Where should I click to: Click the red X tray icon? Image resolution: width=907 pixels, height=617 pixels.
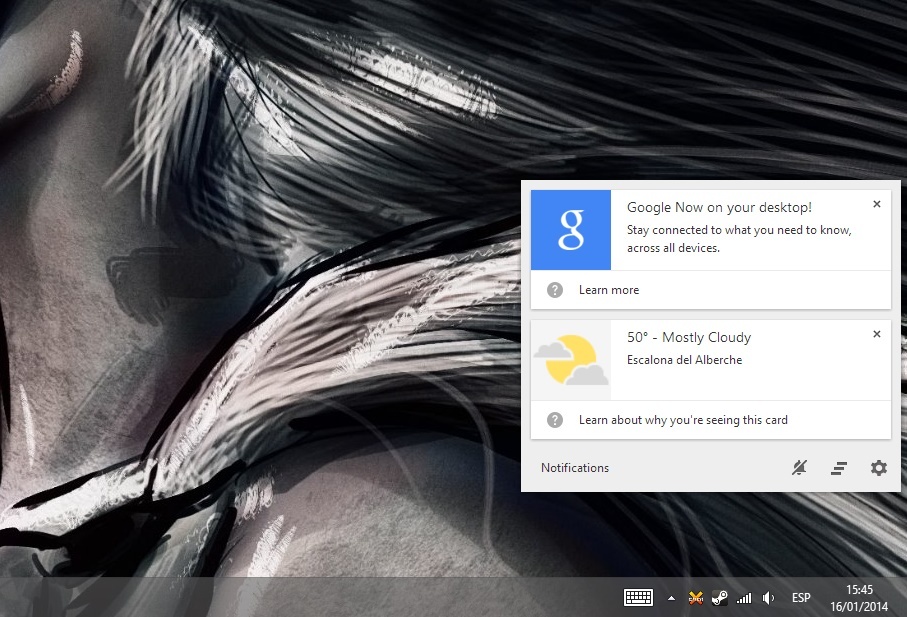pos(695,597)
